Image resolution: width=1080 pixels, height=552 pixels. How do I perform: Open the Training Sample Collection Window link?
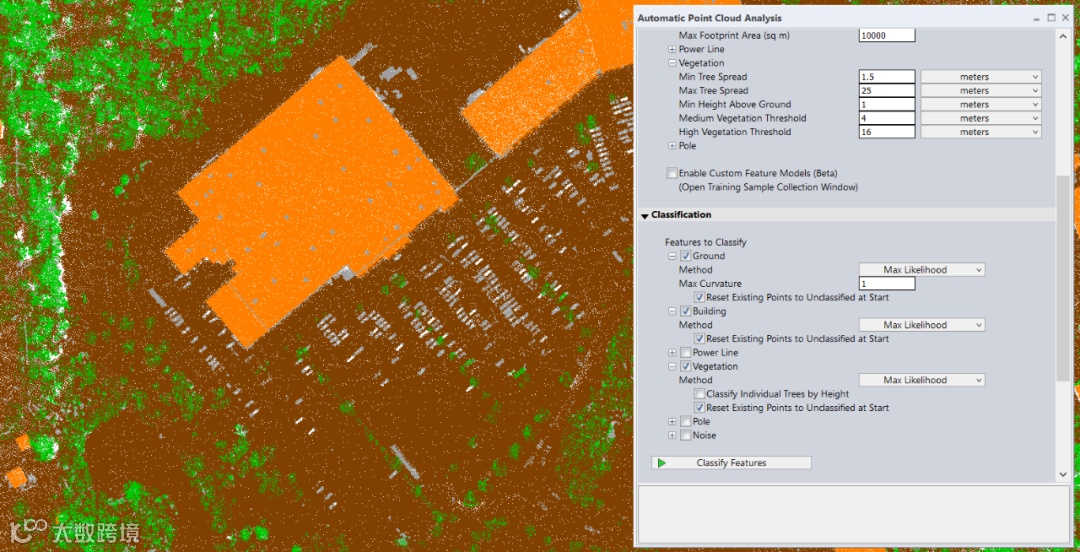[768, 187]
